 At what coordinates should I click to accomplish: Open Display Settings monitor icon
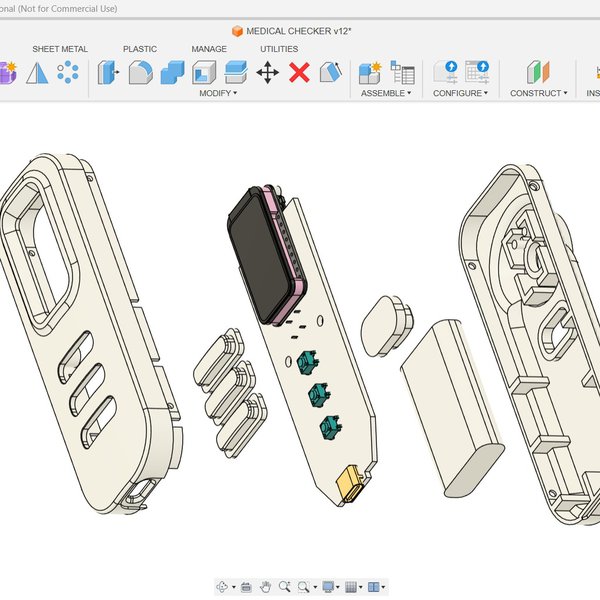tap(328, 587)
